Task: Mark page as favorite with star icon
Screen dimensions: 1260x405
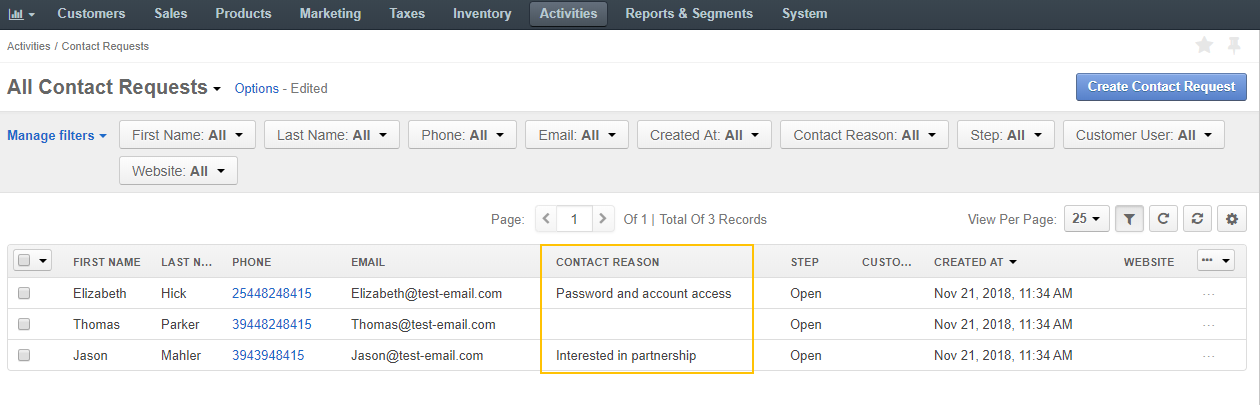Action: click(x=1205, y=45)
